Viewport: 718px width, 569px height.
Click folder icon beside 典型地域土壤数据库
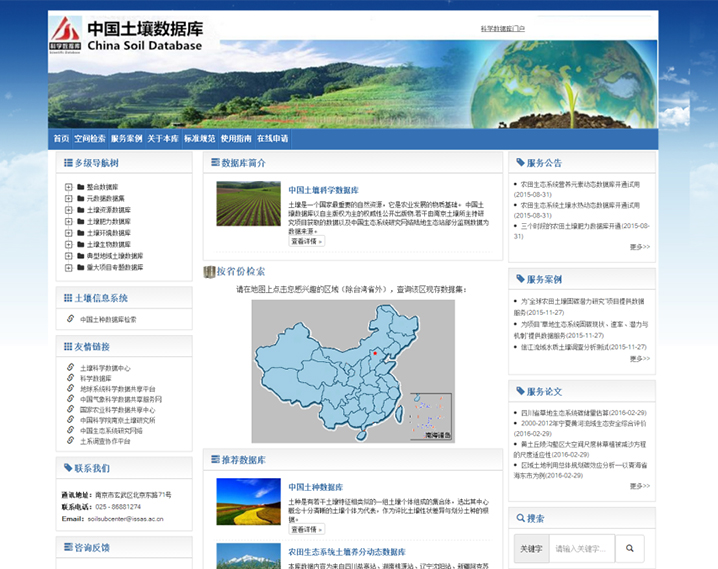(x=81, y=255)
